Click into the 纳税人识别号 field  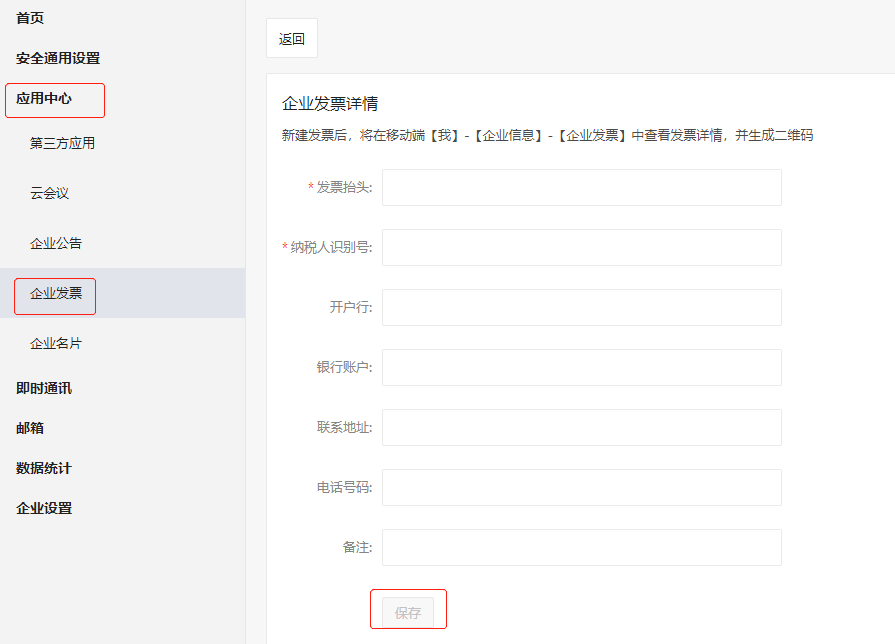(x=581, y=247)
